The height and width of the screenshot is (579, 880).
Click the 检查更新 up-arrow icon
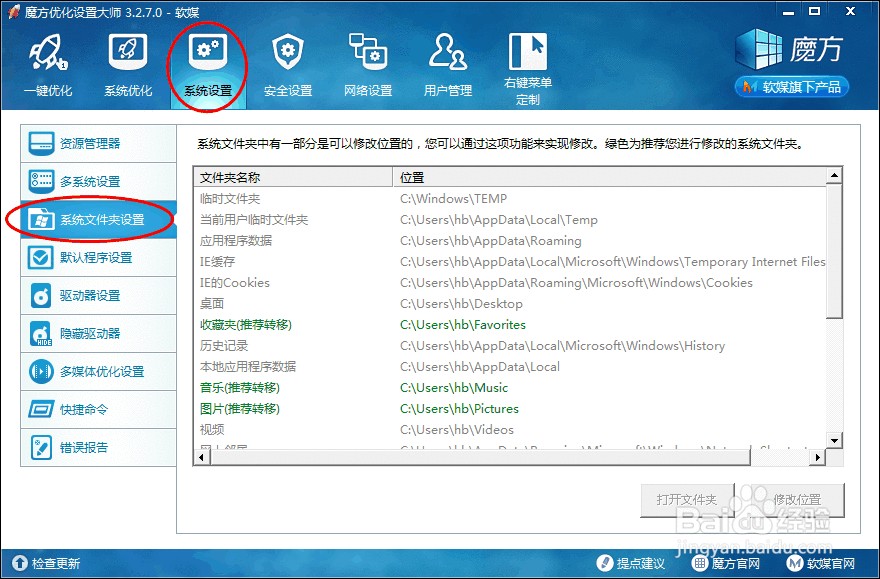[19, 563]
